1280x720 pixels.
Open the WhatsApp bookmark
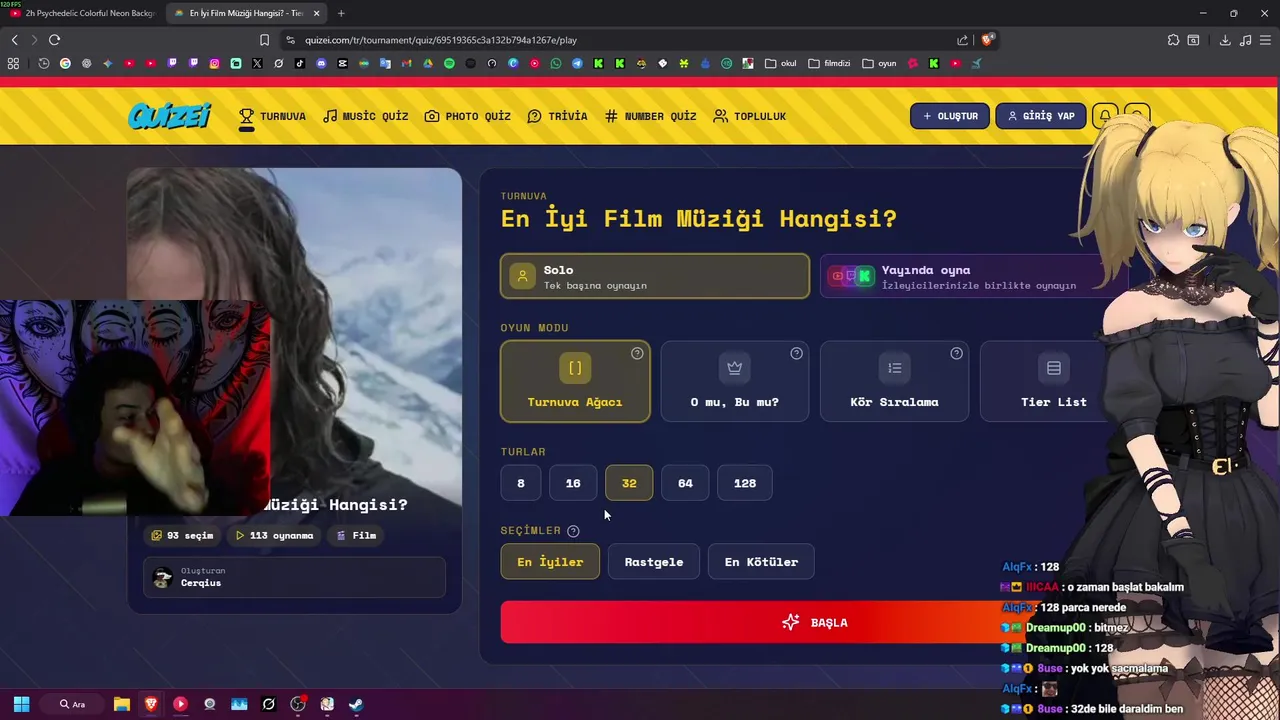click(x=556, y=63)
